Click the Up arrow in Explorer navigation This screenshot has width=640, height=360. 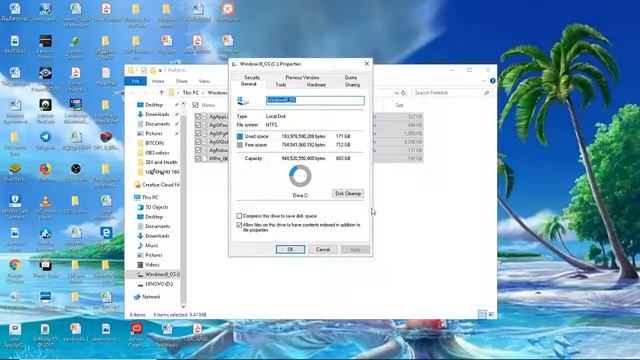[162, 93]
